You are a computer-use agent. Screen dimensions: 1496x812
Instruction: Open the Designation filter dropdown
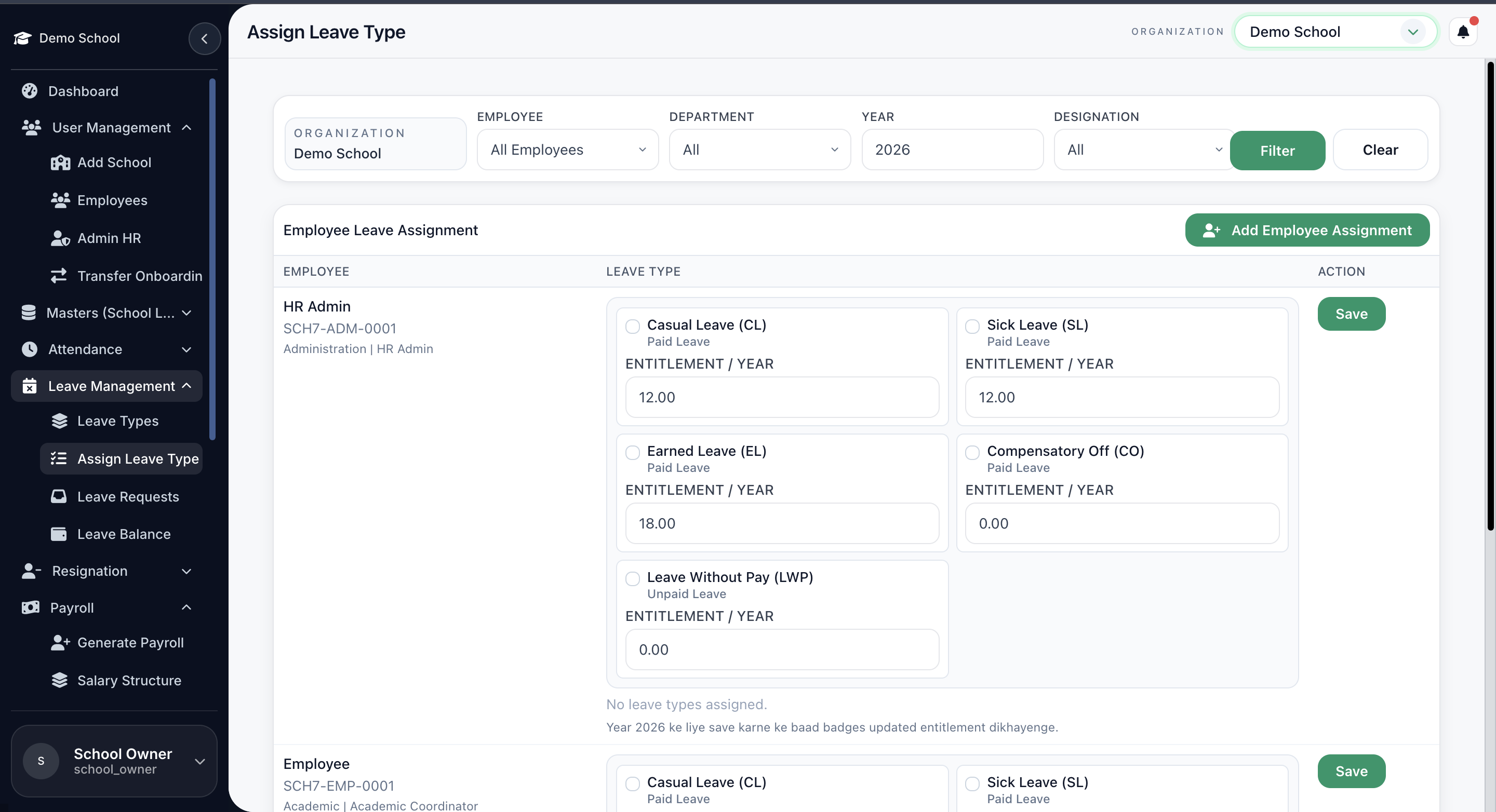(x=1144, y=150)
